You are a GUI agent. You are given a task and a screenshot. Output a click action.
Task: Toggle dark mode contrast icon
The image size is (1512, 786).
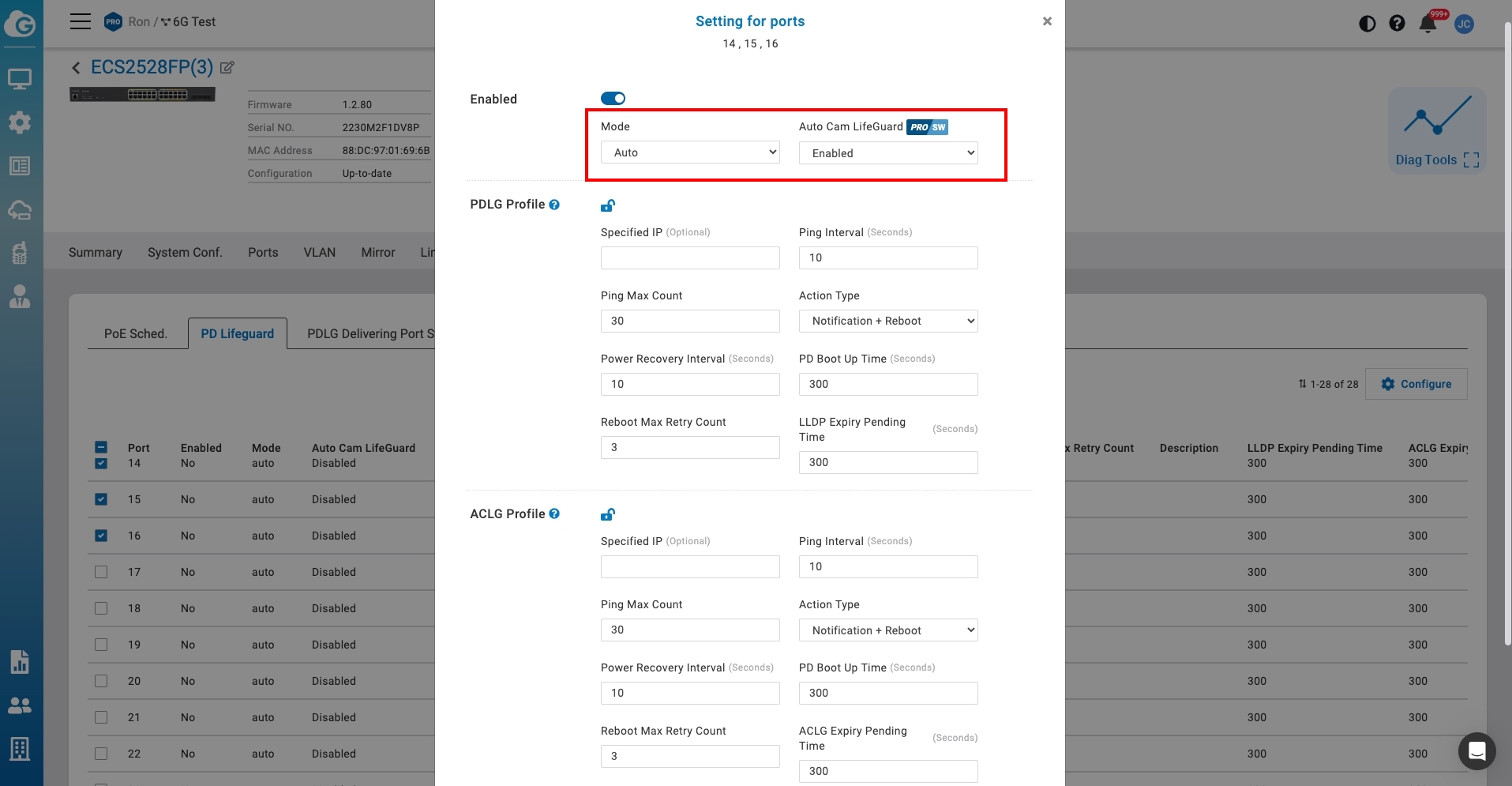coord(1367,24)
